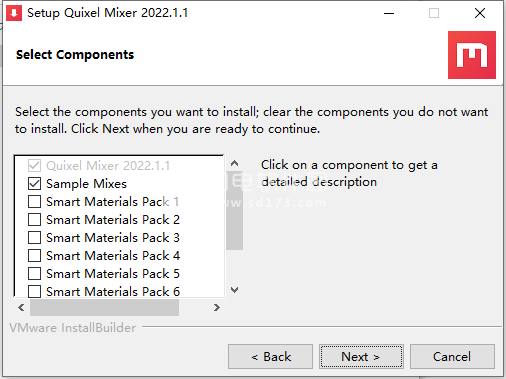Go back with the Back button
The width and height of the screenshot is (506, 379).
click(x=270, y=357)
